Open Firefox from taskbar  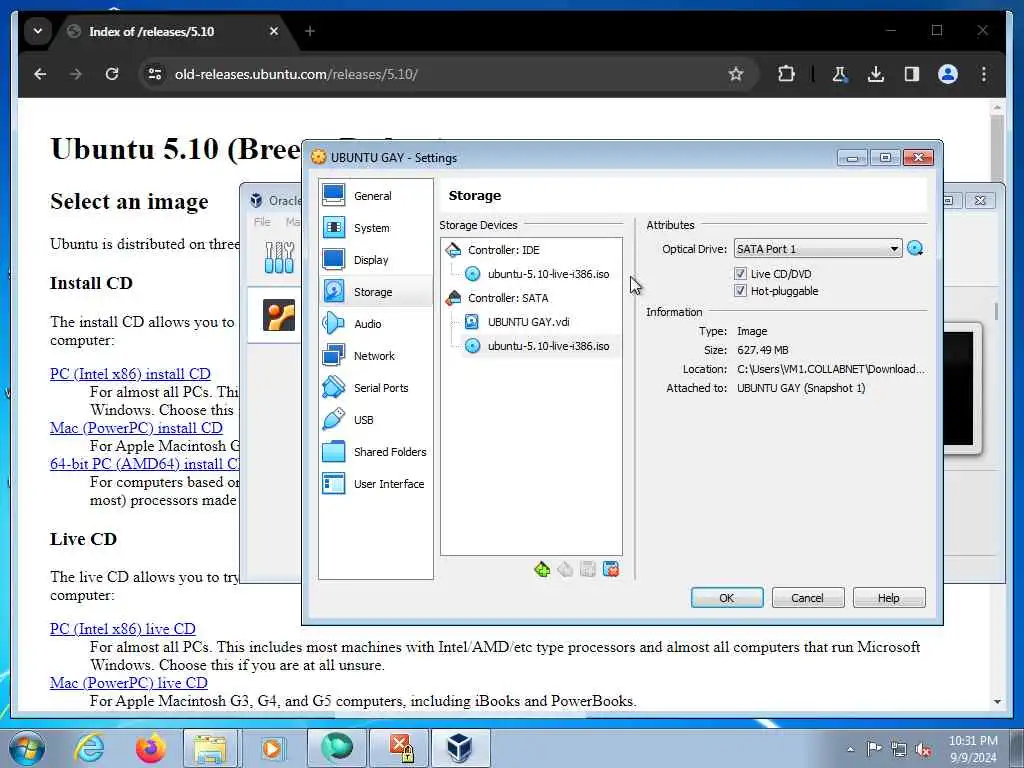tap(150, 748)
